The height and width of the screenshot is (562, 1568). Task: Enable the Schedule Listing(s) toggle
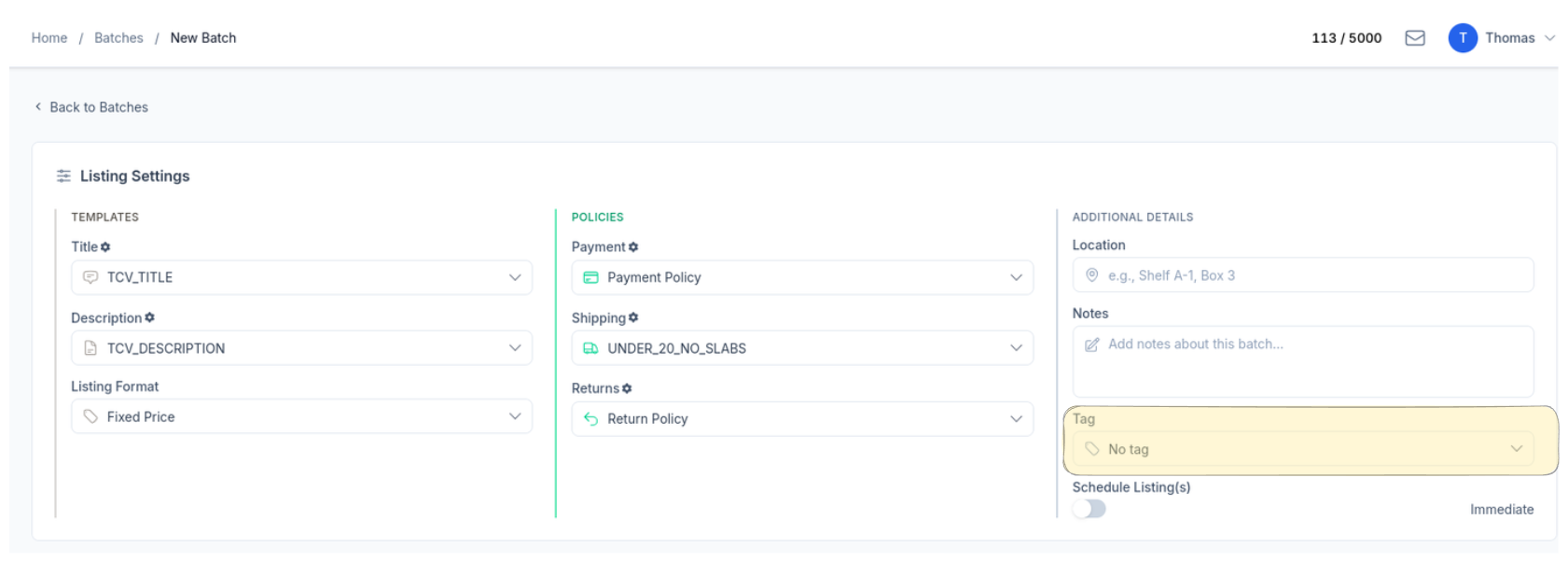tap(1089, 508)
